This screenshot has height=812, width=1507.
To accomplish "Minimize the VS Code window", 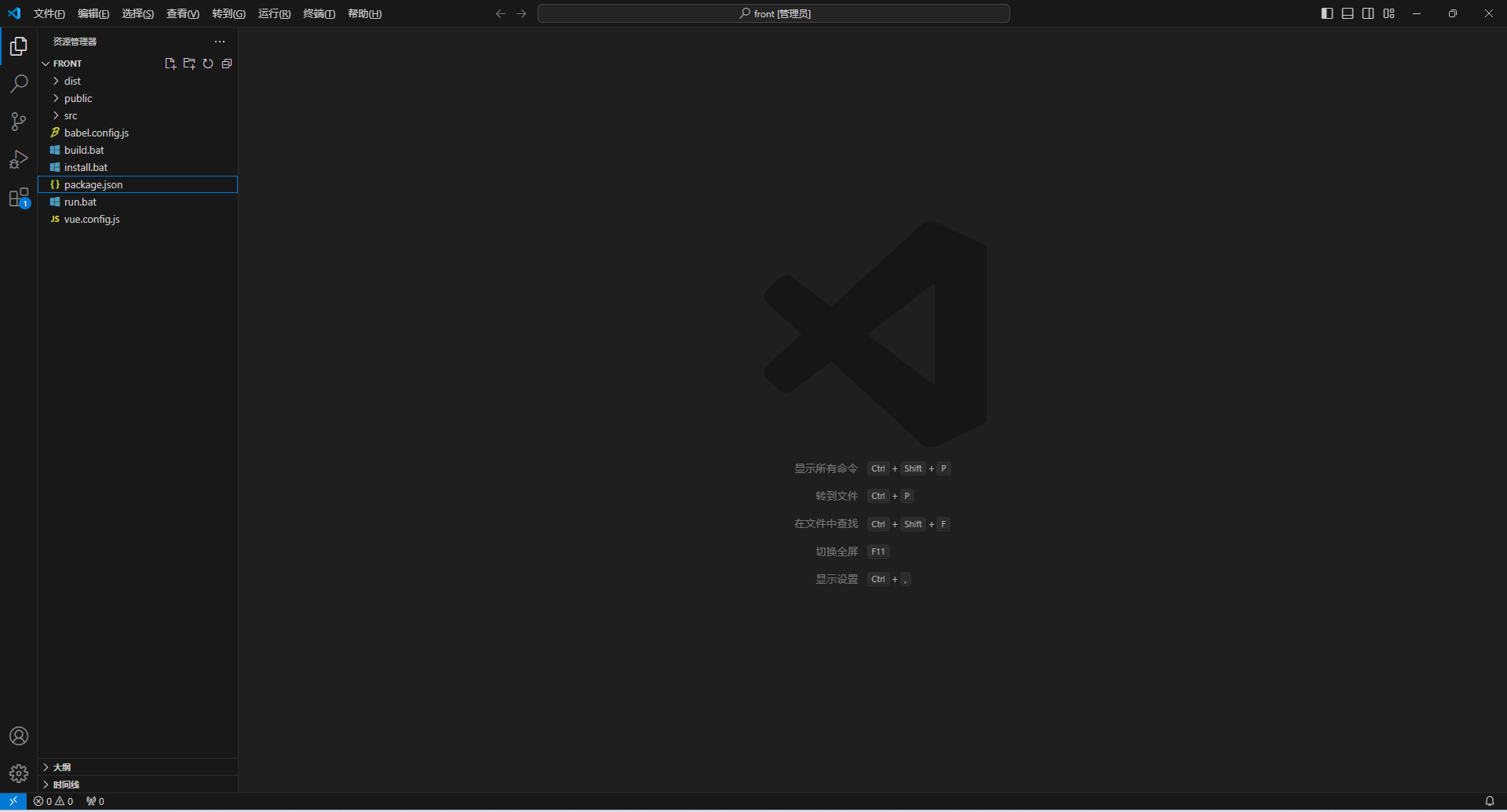I will (x=1417, y=13).
